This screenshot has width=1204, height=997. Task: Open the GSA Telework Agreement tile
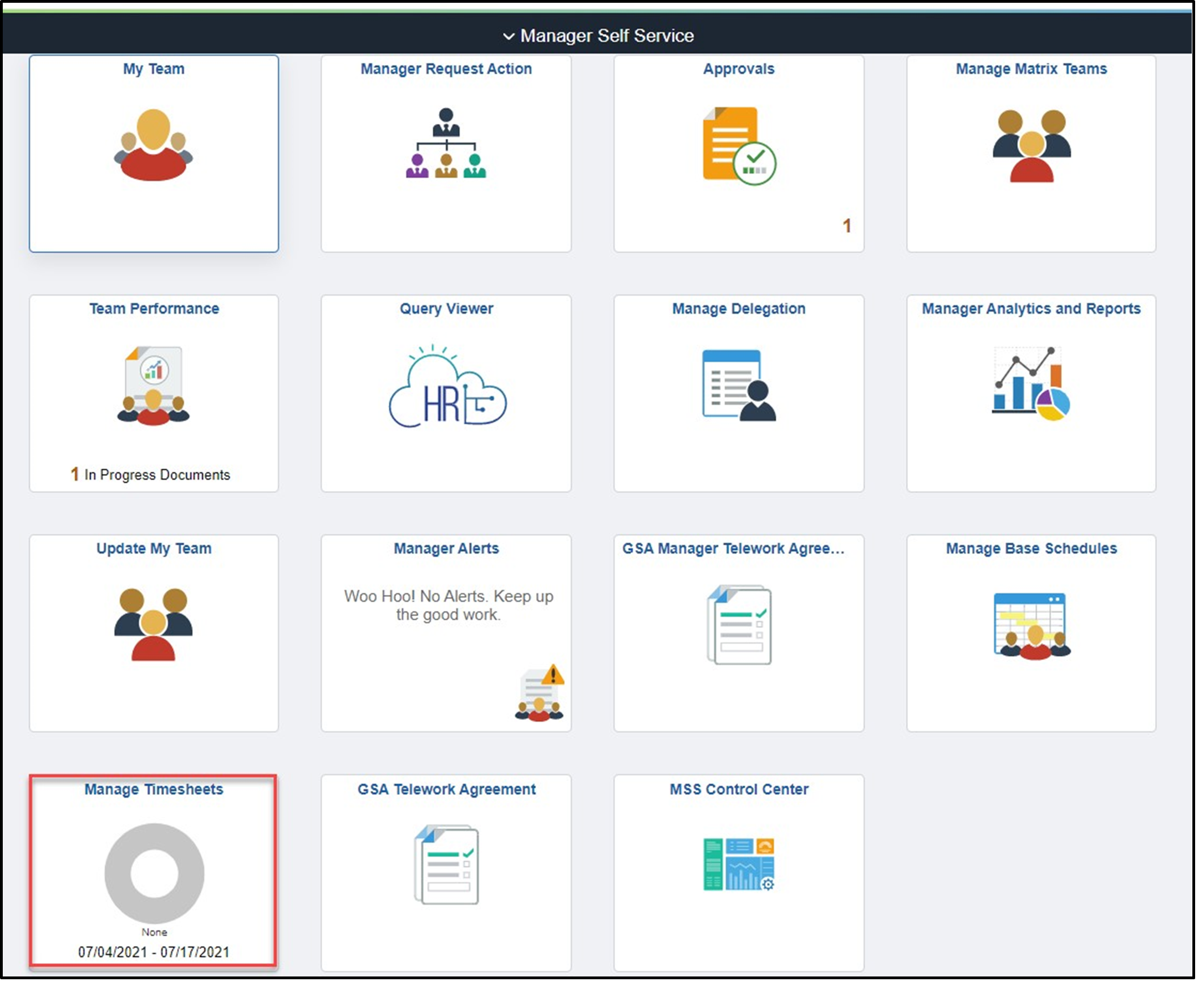(446, 872)
